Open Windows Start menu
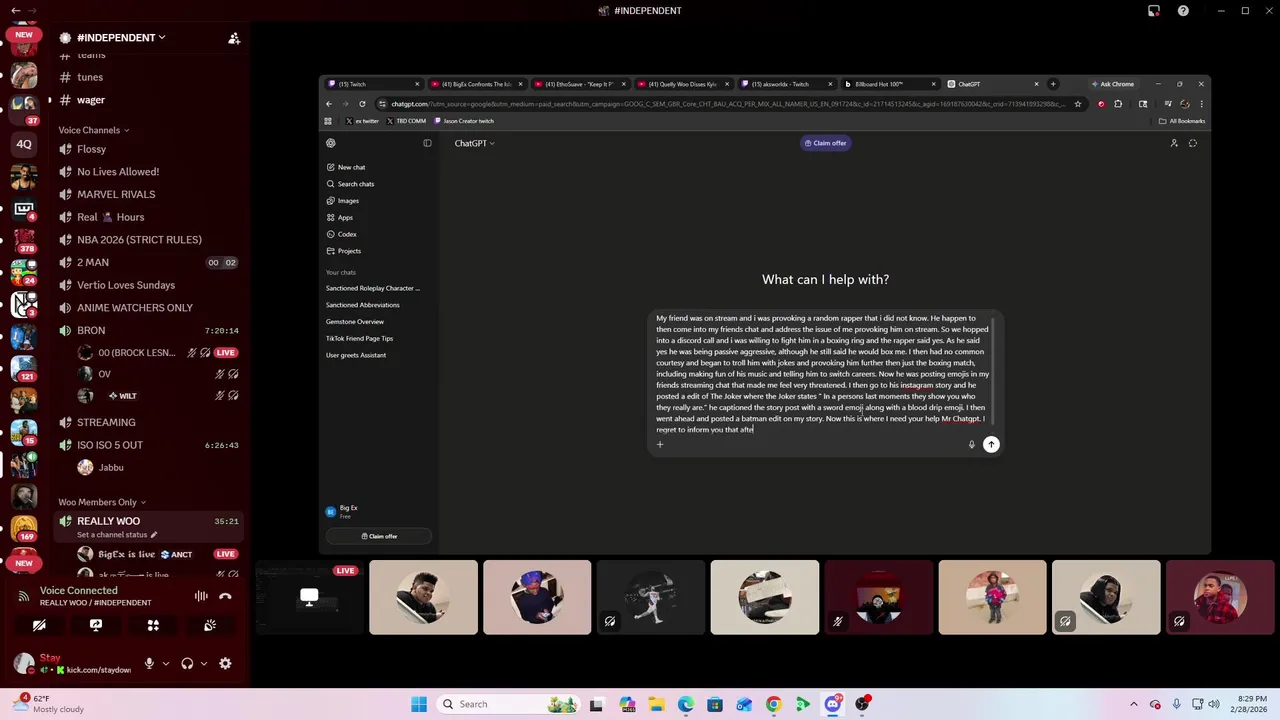Viewport: 1280px width, 720px height. coord(419,704)
